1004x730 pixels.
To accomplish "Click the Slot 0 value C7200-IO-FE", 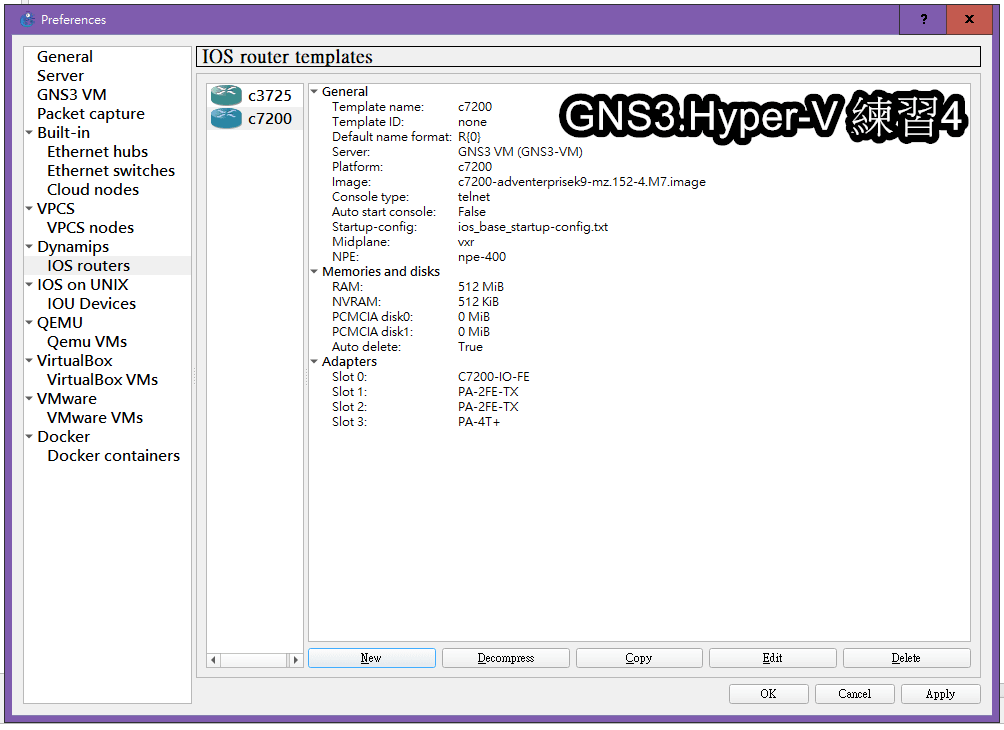I will 494,377.
